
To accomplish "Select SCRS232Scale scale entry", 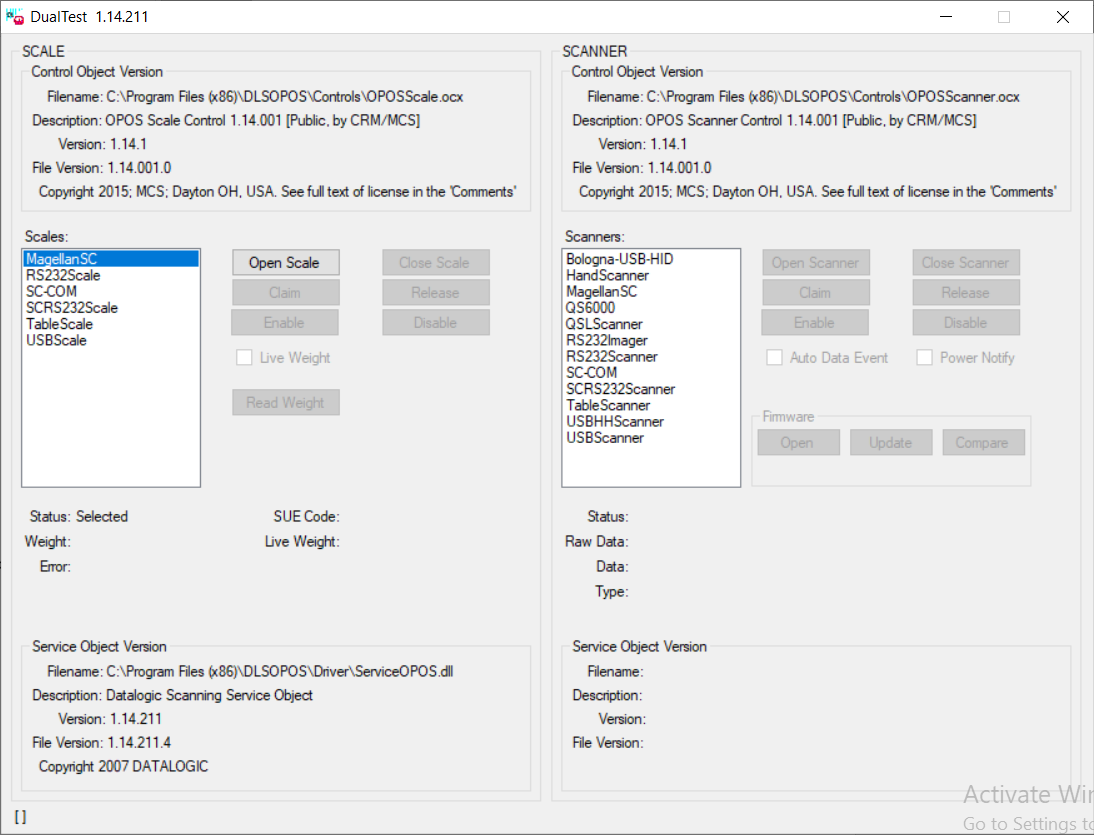I will pyautogui.click(x=72, y=308).
